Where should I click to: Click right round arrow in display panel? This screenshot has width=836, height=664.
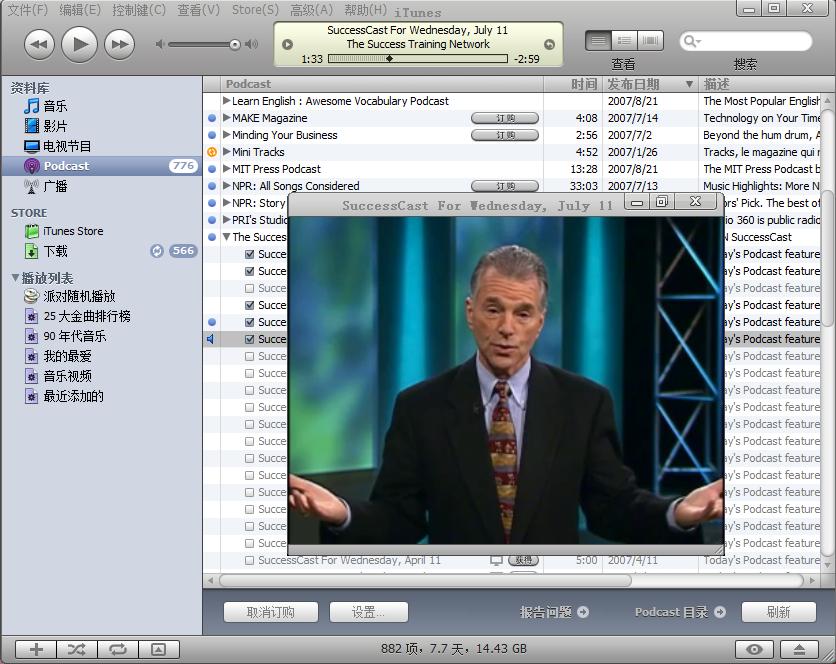(x=549, y=44)
